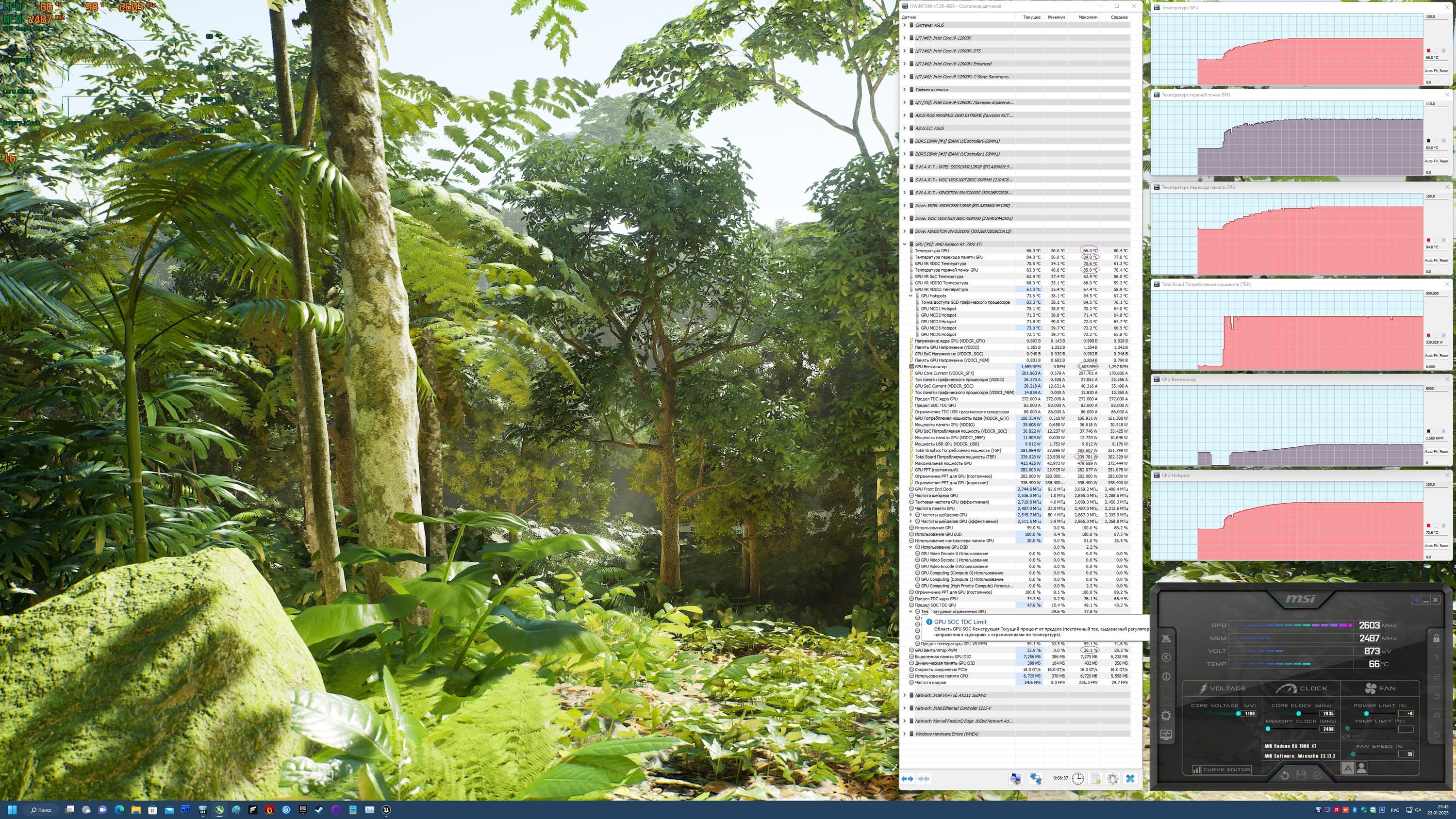Screen dimensions: 1456x819
Task: Click the 'Максимум' column header
Action: [1088, 17]
